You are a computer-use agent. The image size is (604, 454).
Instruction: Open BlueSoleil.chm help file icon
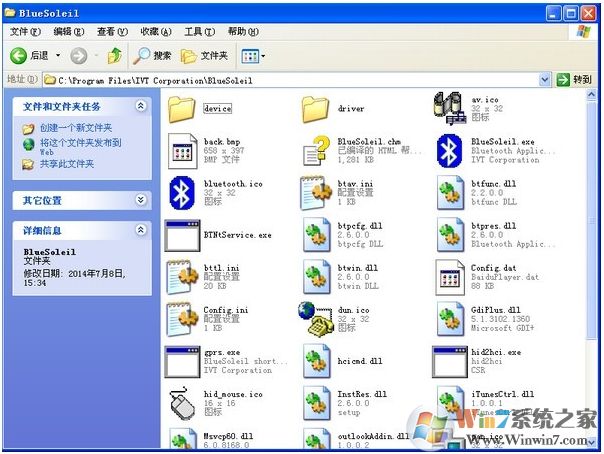[316, 151]
